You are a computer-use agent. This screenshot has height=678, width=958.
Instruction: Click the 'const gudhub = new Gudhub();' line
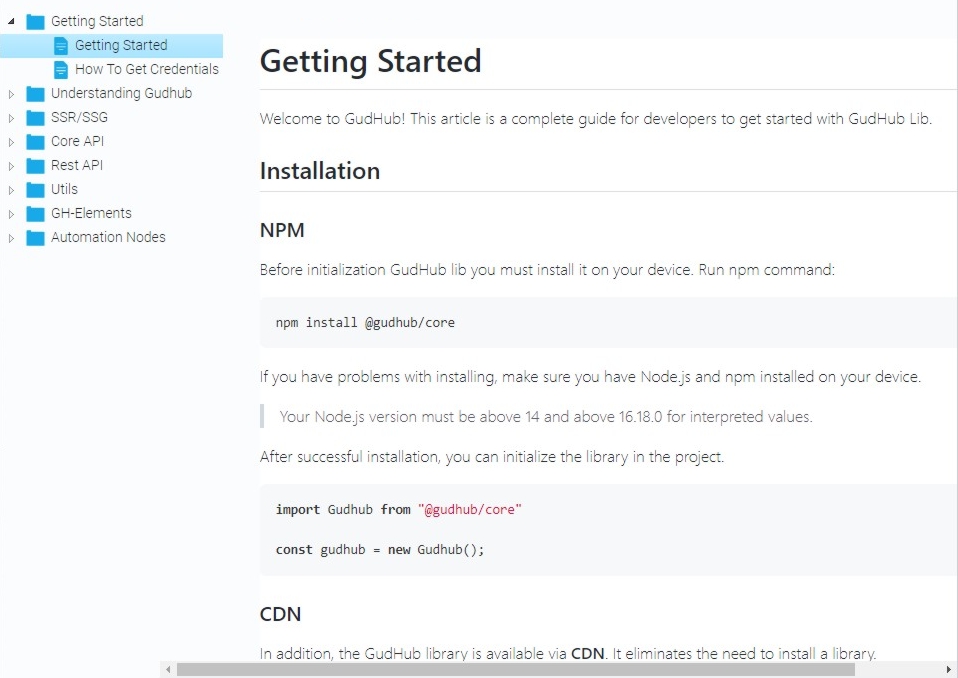pos(379,550)
